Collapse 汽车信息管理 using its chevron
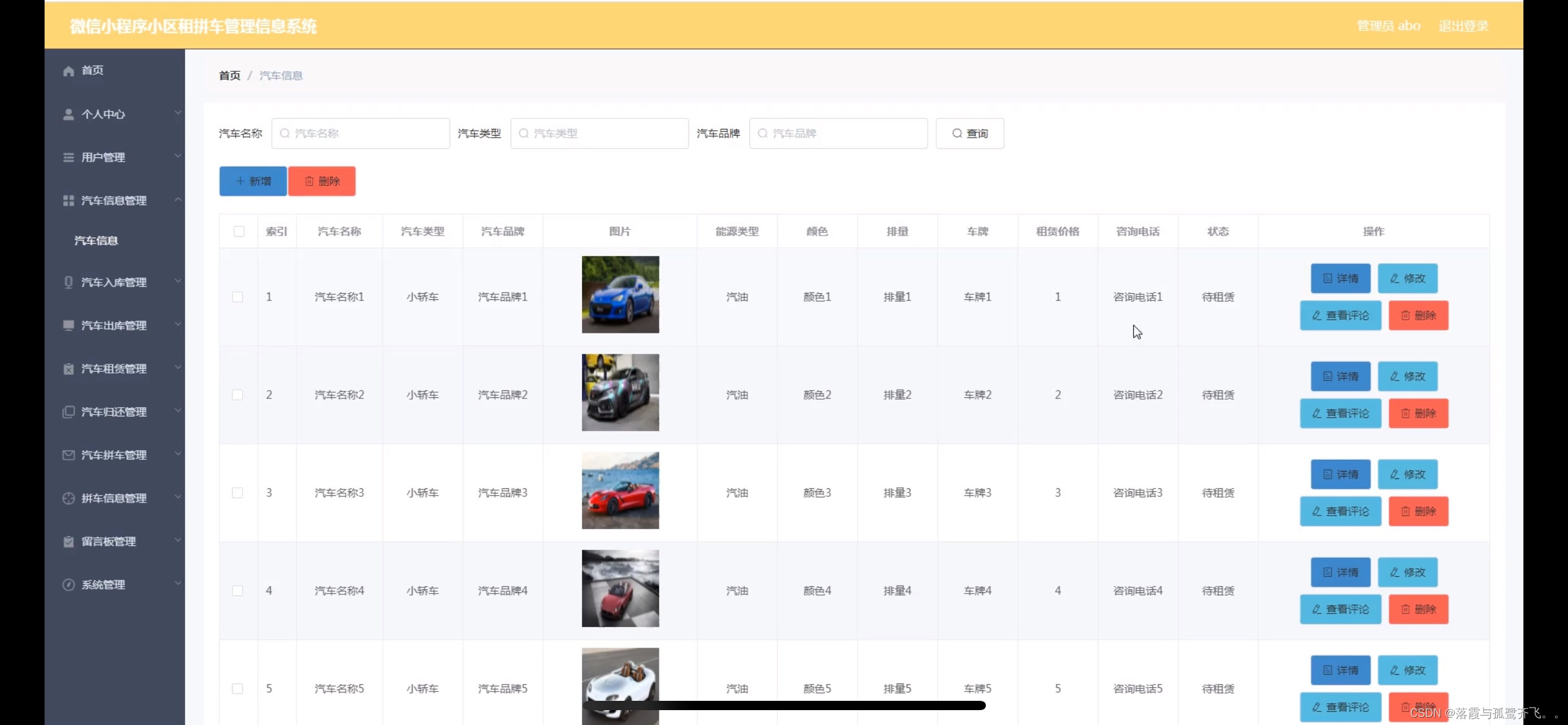 178,199
